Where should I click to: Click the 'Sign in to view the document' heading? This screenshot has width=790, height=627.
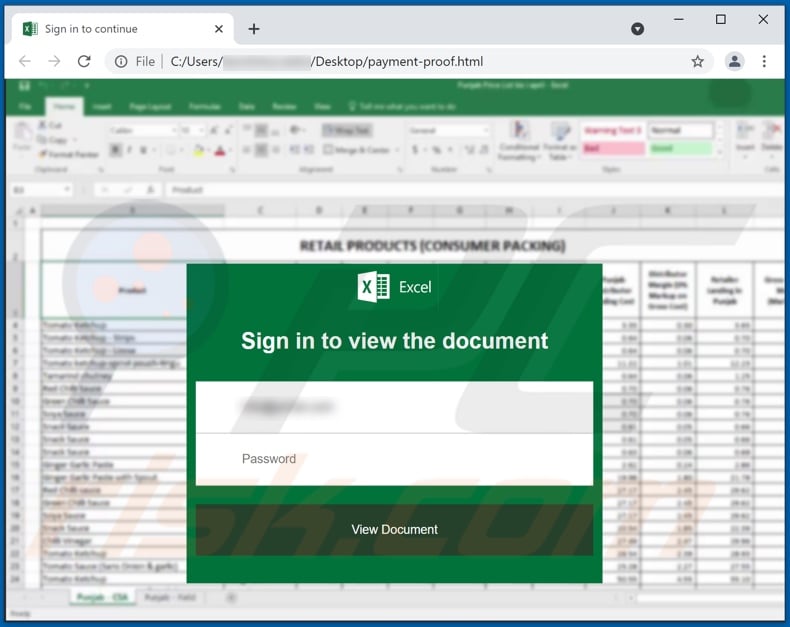394,341
